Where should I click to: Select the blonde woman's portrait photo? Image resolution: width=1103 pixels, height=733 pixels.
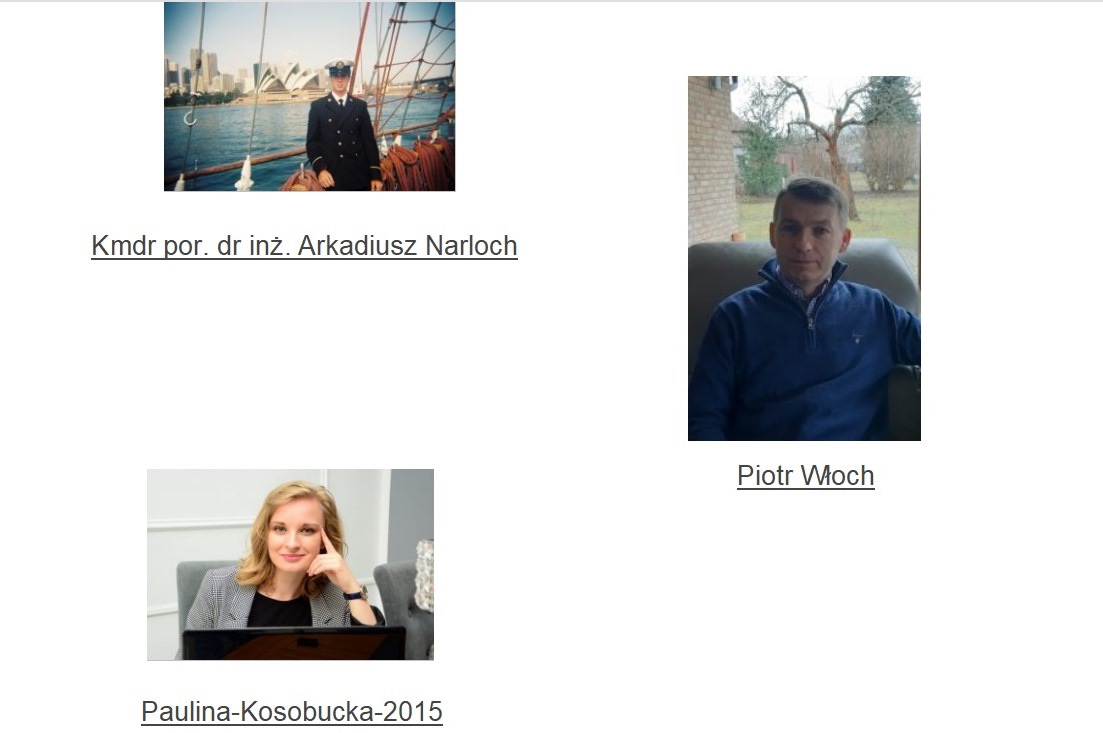click(291, 564)
